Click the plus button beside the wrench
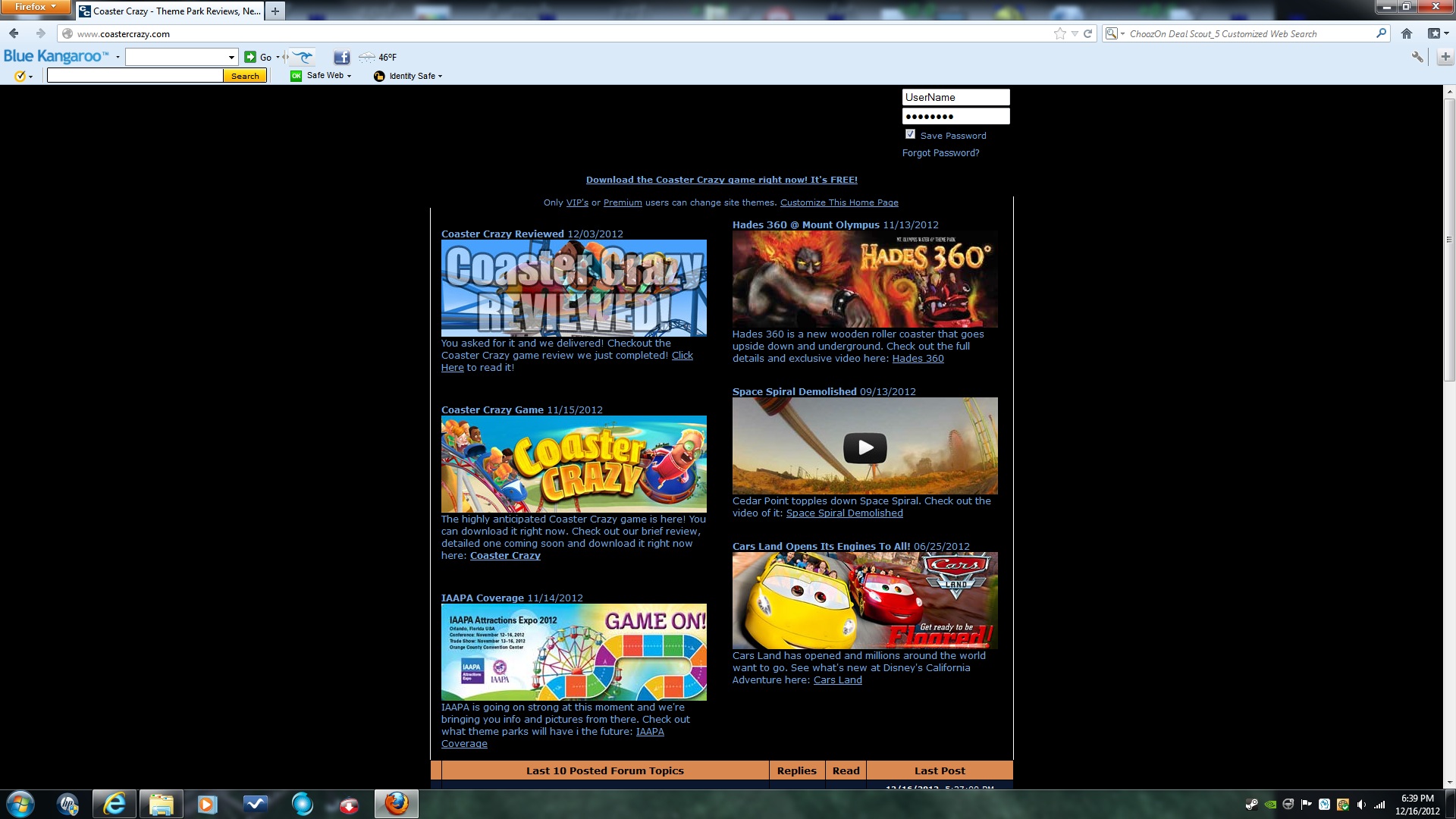This screenshot has height=819, width=1456. click(x=1445, y=57)
